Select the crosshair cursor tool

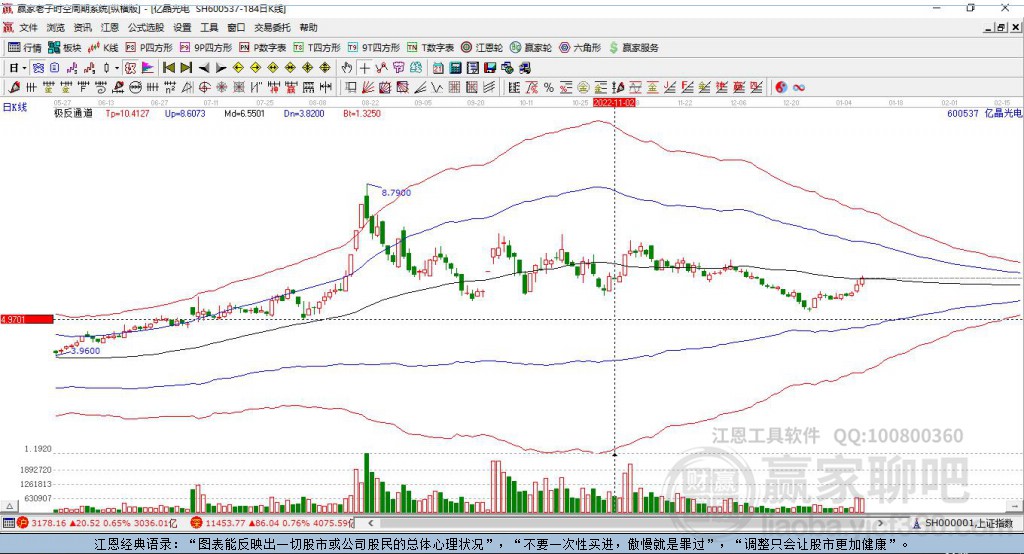(x=364, y=68)
